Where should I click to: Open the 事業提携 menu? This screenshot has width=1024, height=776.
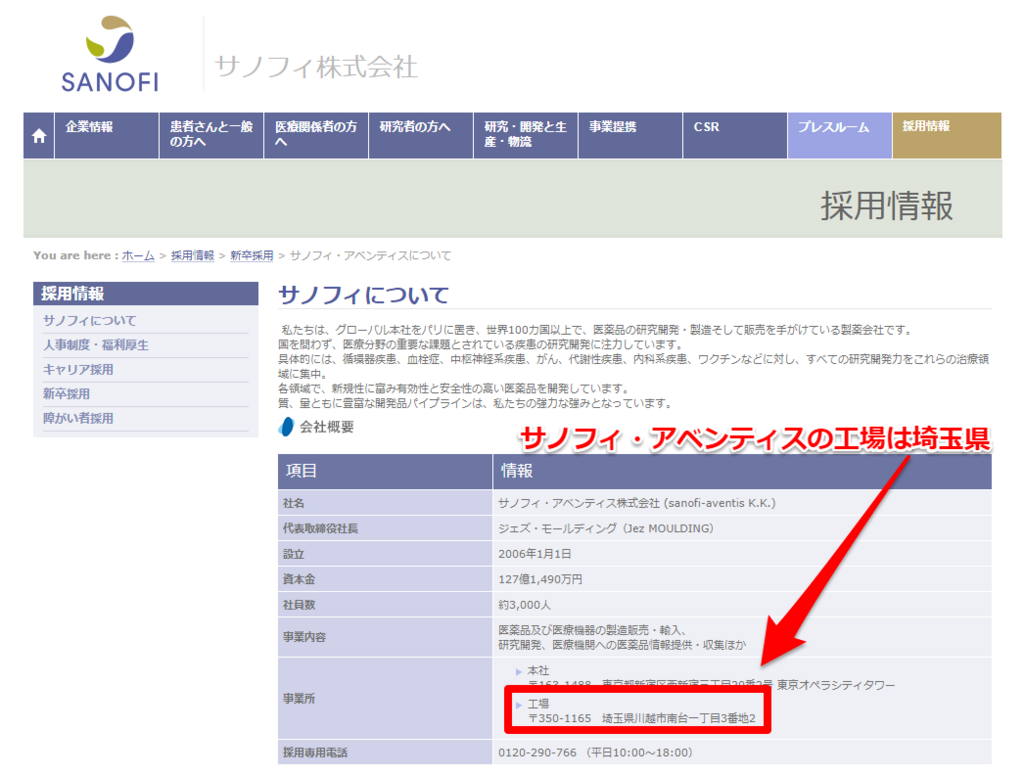point(630,135)
